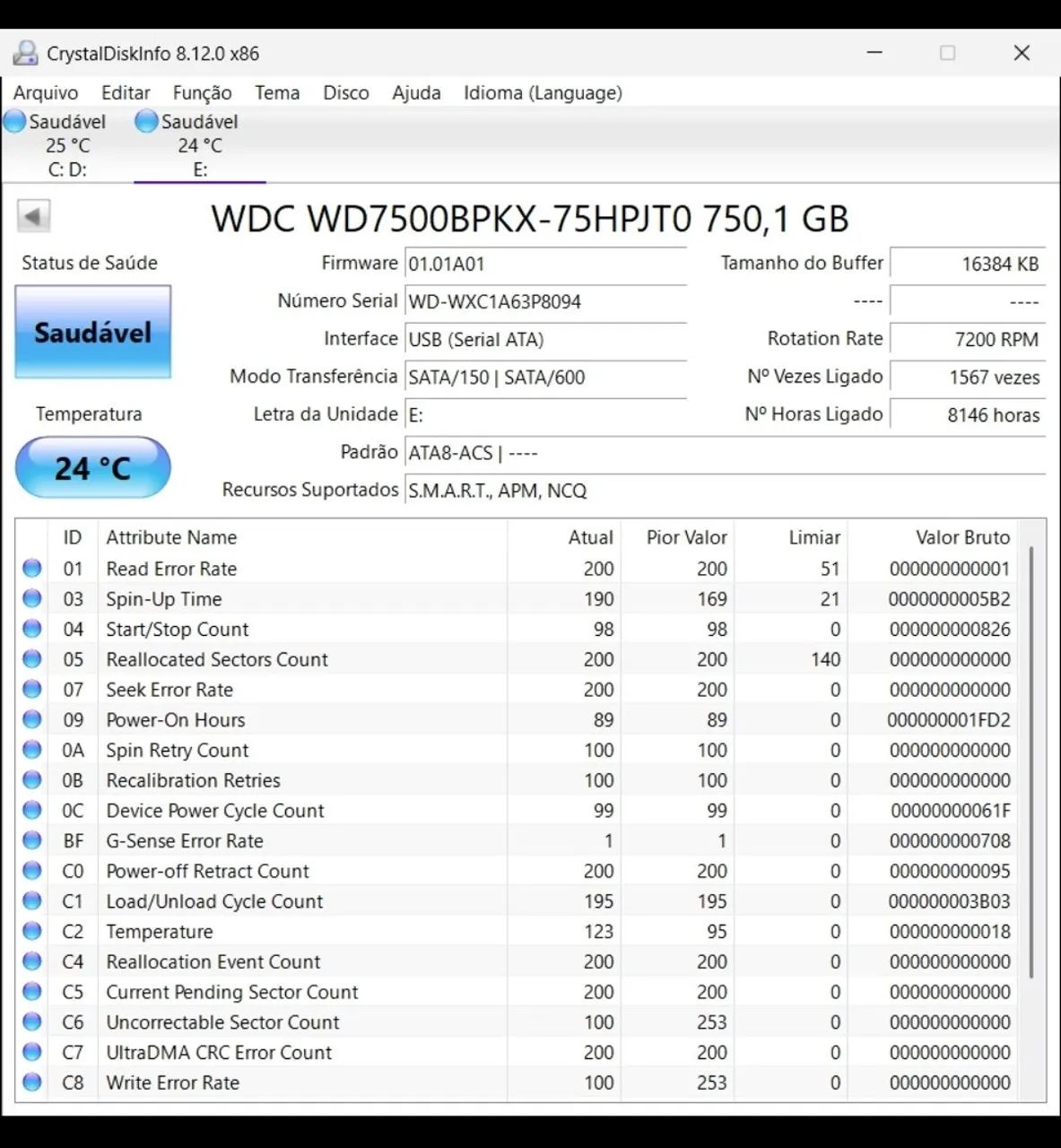Open the Função menu
This screenshot has height=1148, width=1061.
(202, 92)
